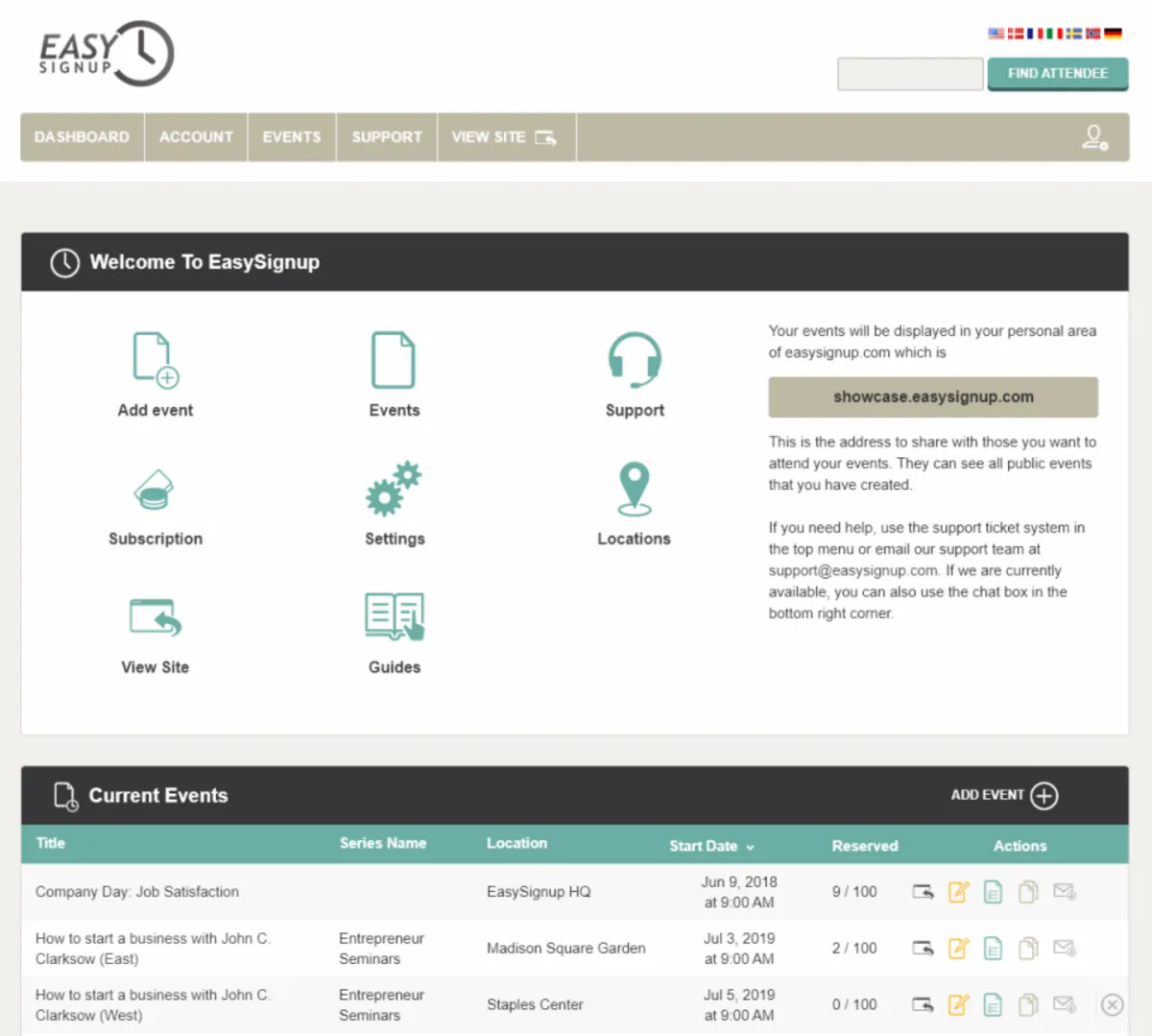The height and width of the screenshot is (1036, 1152).
Task: Open the Events menu item
Action: (x=292, y=137)
